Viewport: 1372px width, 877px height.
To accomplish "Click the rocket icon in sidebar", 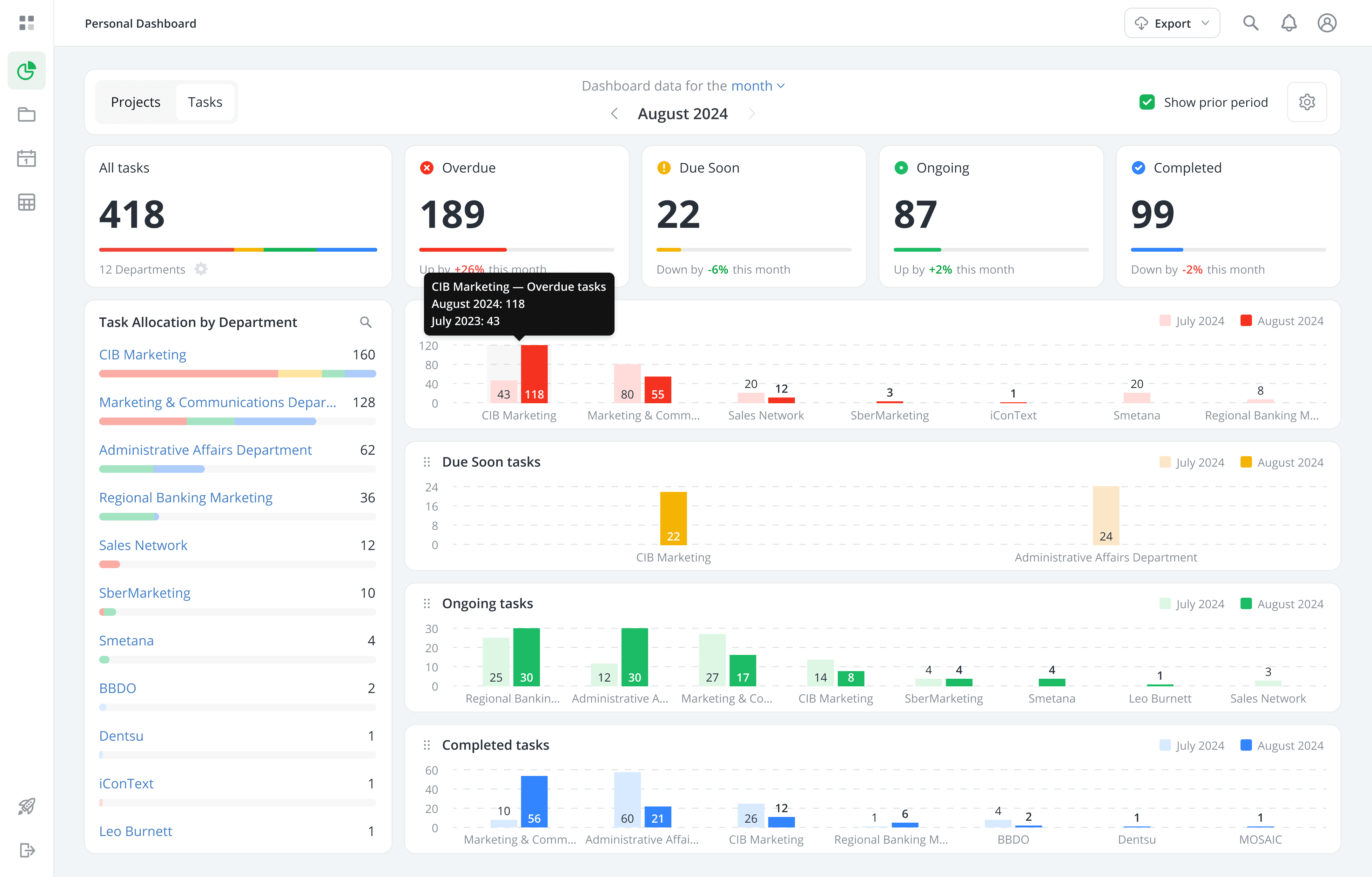I will coord(26,806).
